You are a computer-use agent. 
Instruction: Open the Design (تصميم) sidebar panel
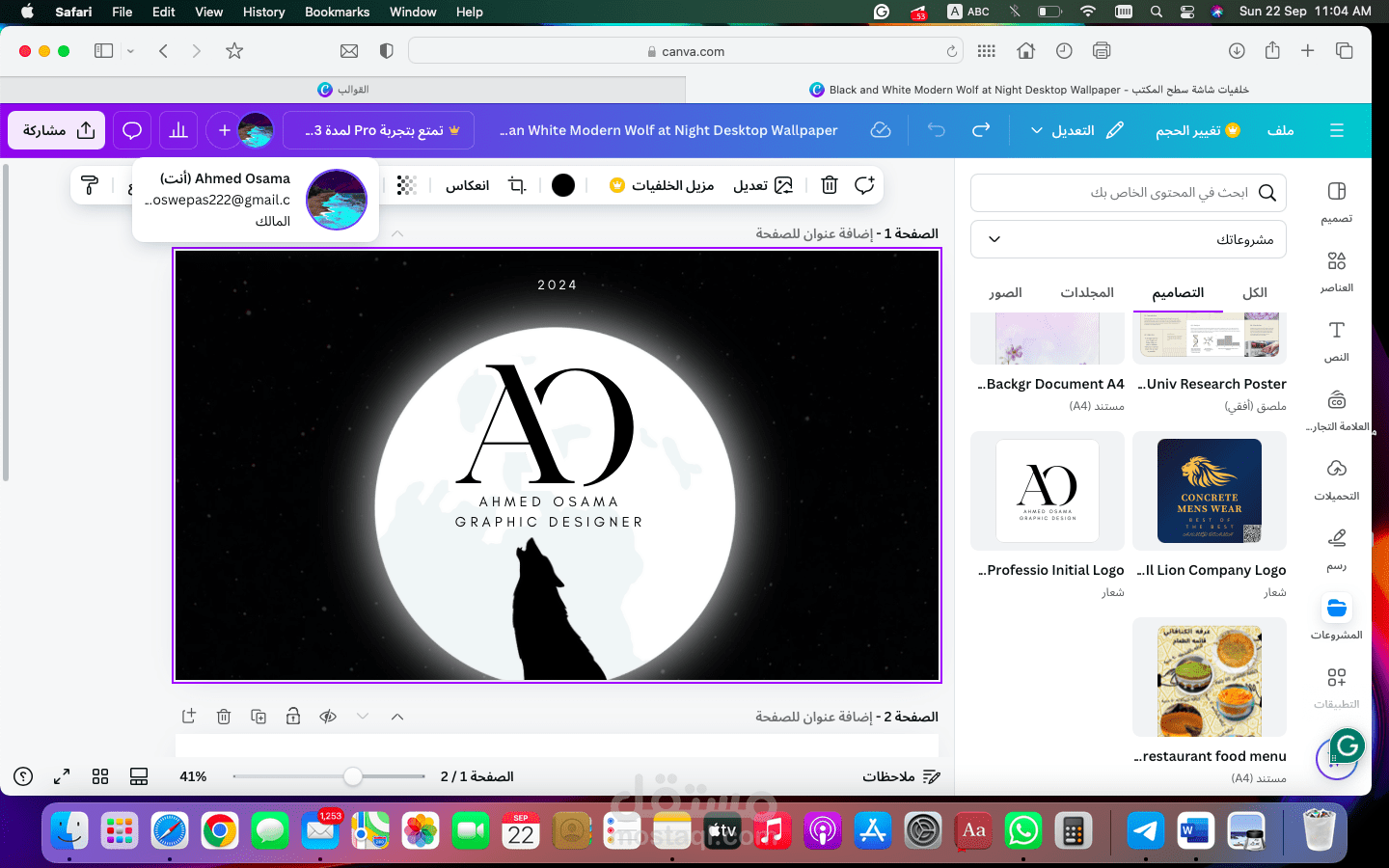click(x=1336, y=202)
